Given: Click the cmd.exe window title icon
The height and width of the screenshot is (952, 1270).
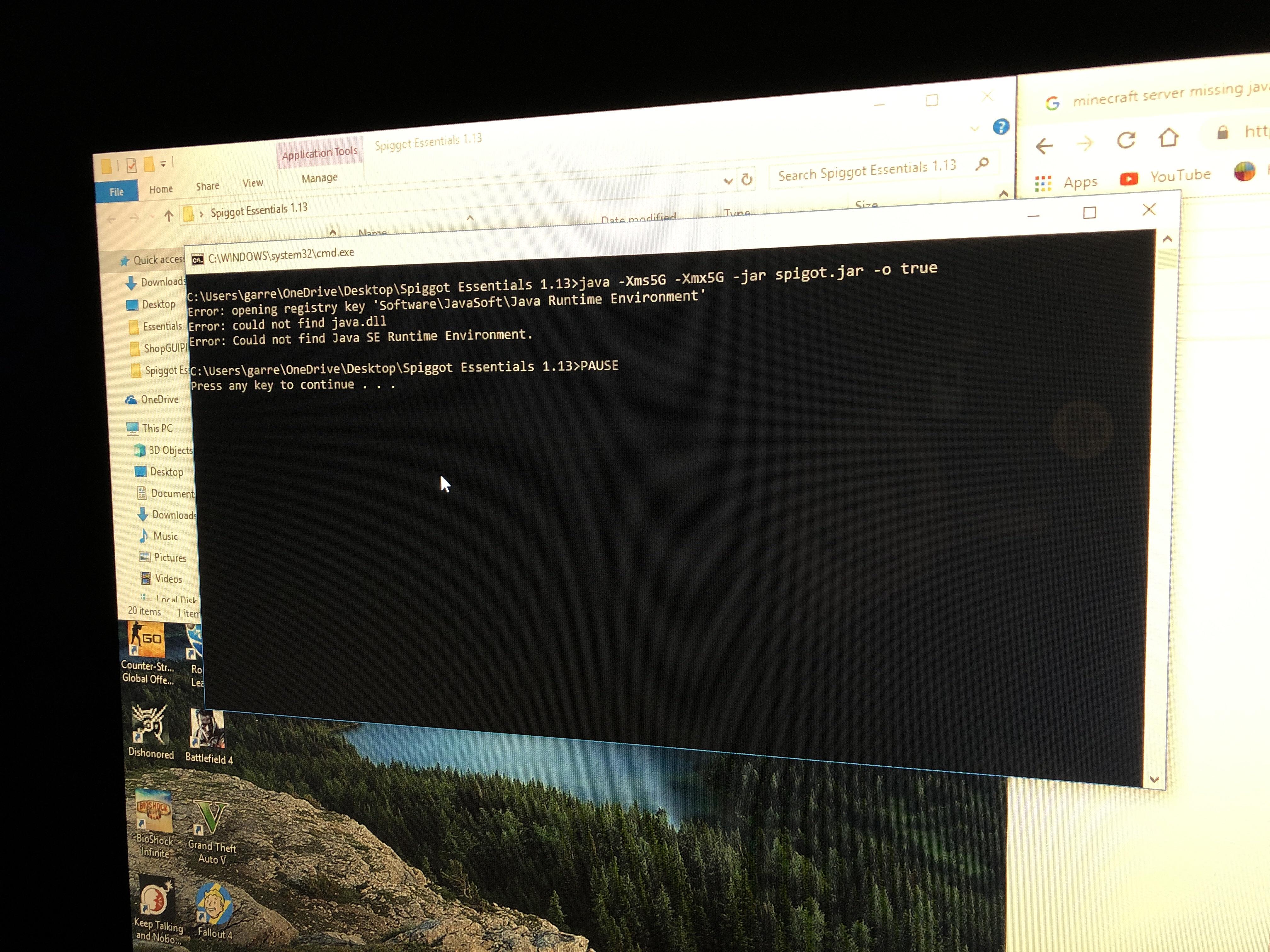Looking at the screenshot, I should [197, 260].
